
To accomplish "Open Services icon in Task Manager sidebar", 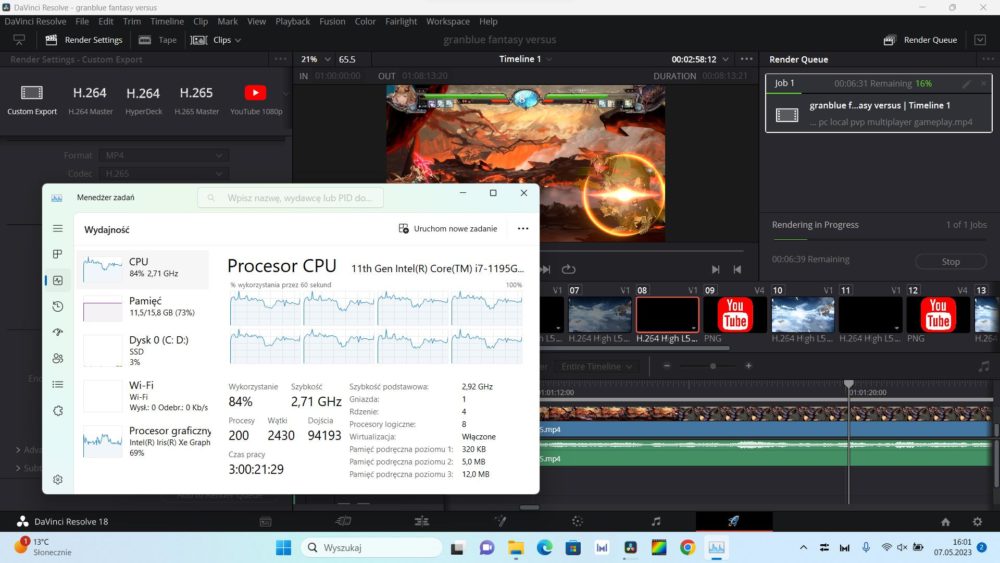I will tap(58, 411).
